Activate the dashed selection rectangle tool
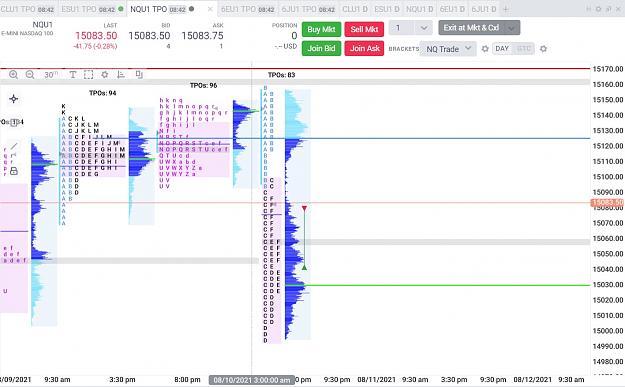The image size is (625, 387). [88, 75]
